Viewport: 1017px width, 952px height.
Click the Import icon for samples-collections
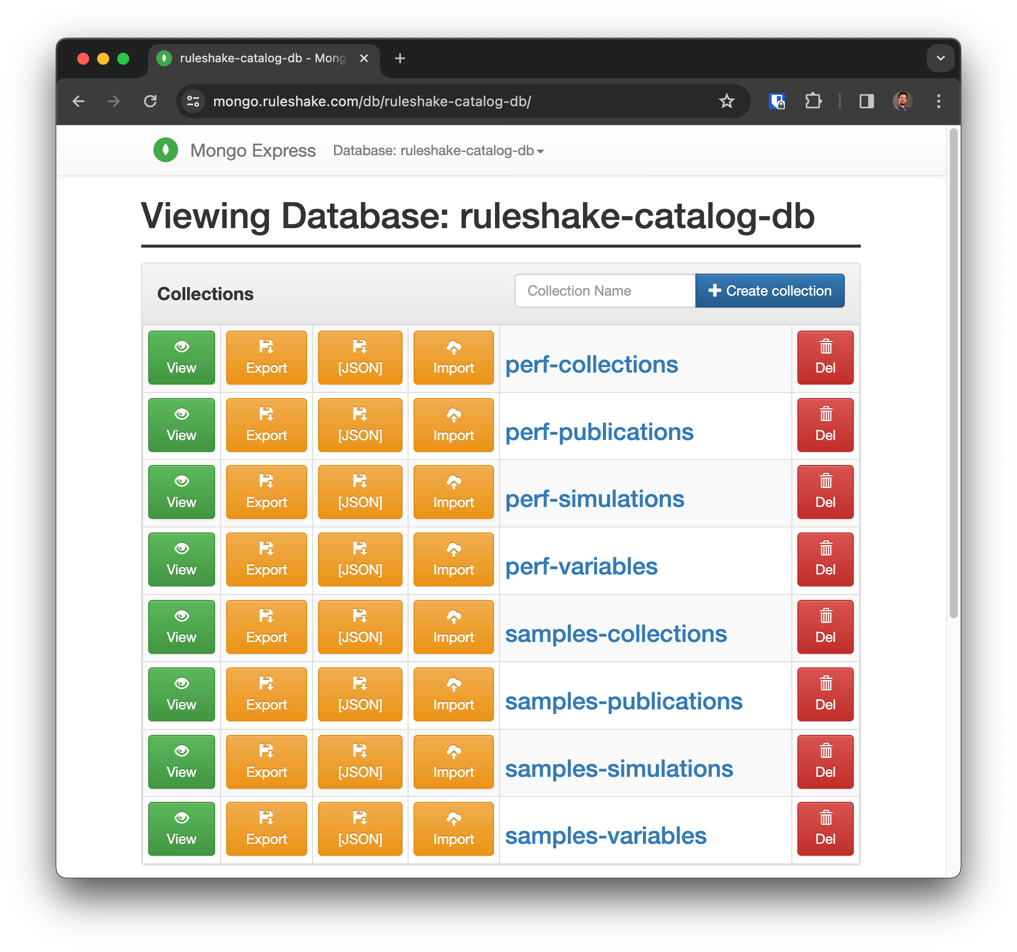[453, 619]
